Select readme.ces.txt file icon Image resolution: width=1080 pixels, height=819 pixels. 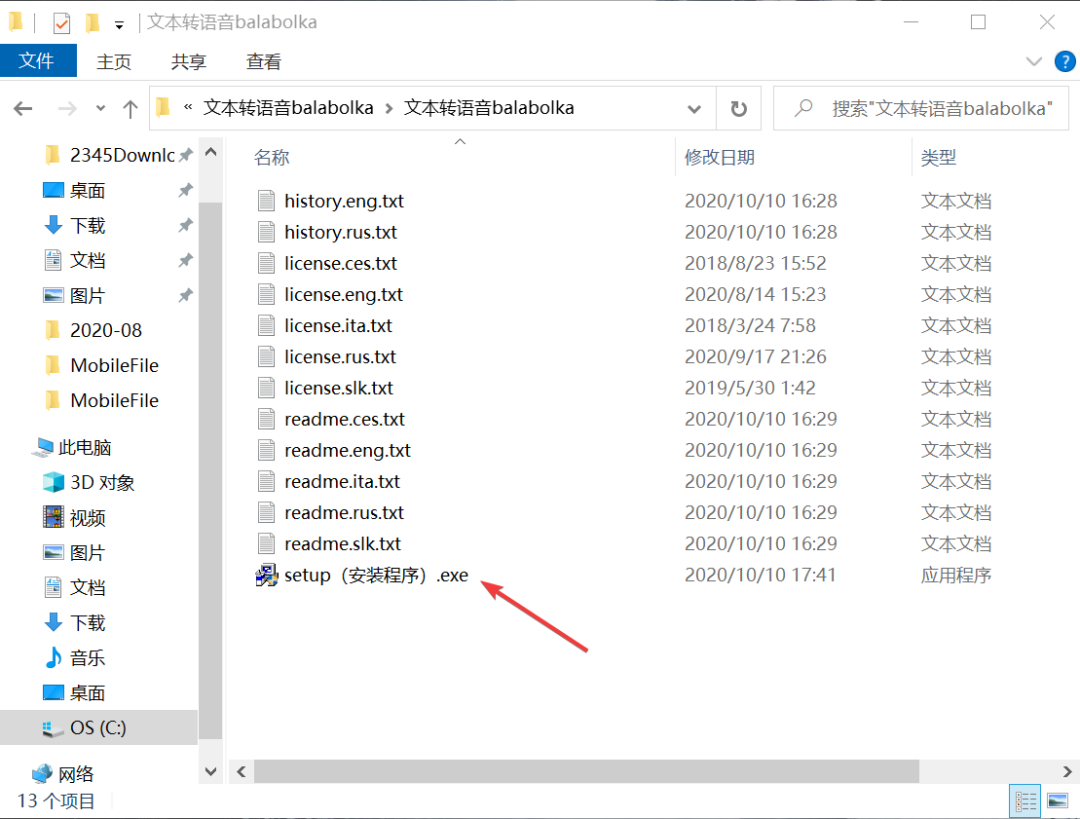(267, 419)
